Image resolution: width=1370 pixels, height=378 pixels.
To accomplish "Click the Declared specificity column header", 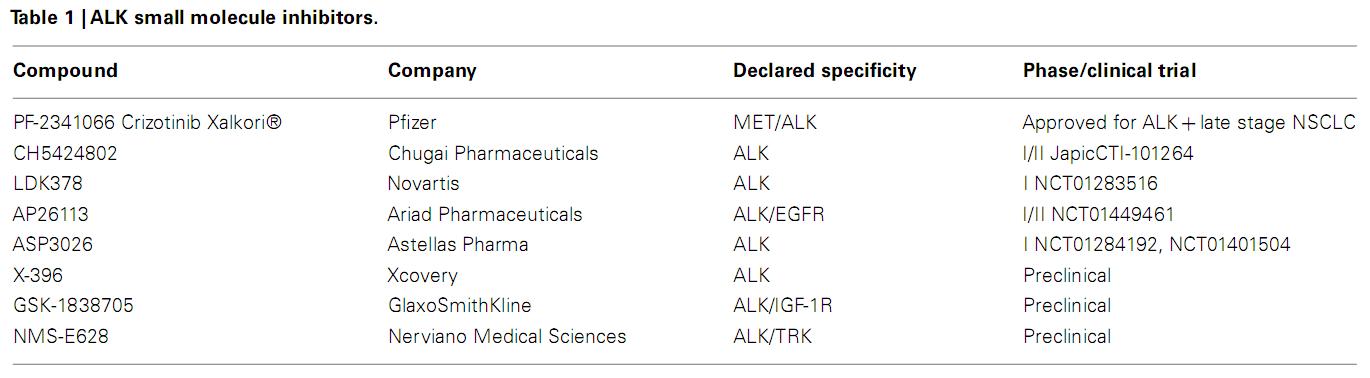I will click(x=824, y=71).
